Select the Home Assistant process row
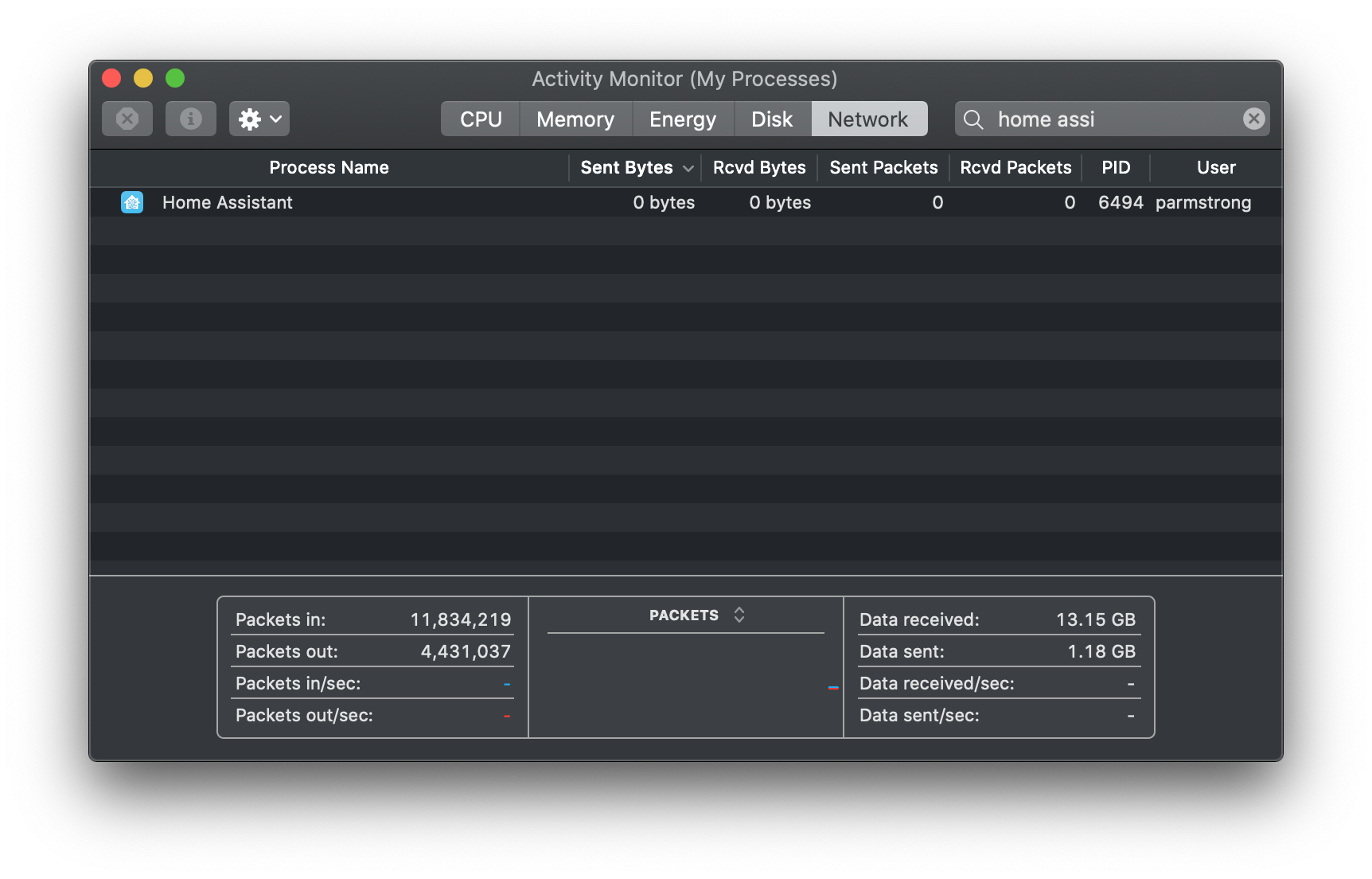This screenshot has height=879, width=1372. click(x=686, y=202)
